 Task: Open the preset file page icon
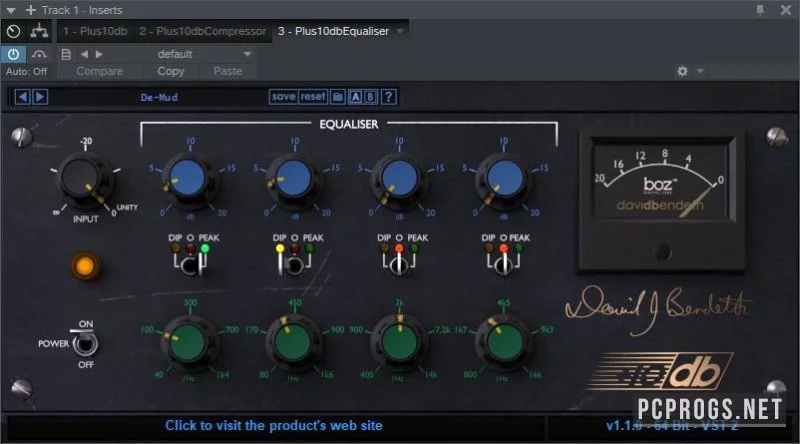66,54
